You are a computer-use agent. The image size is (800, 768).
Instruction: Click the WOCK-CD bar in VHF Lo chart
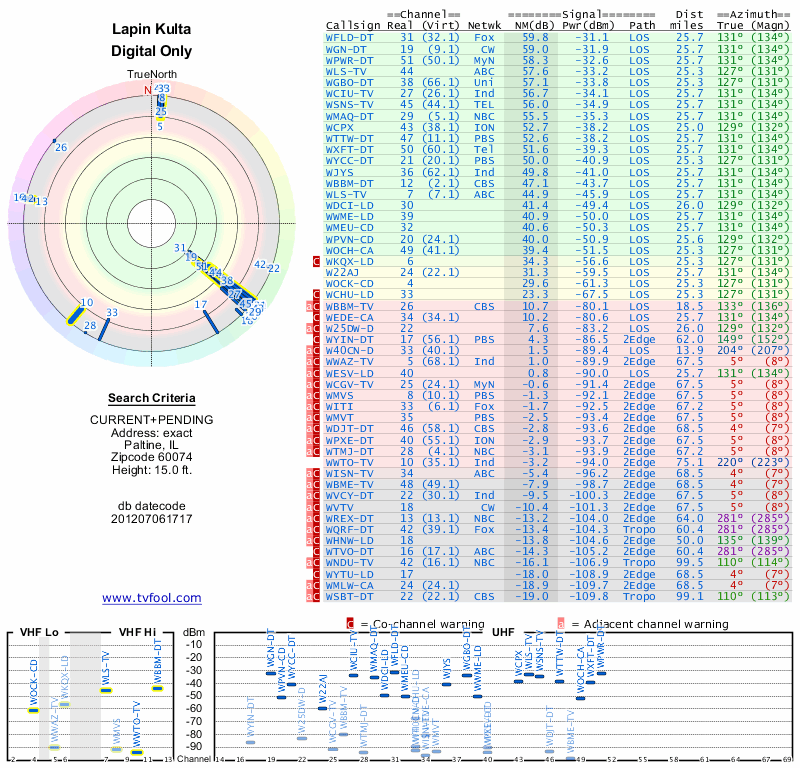[33, 709]
